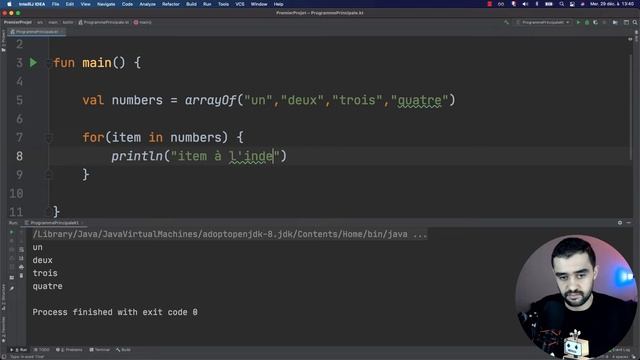The height and width of the screenshot is (360, 640).
Task: Click the print icon in the Run panel
Action: click(21, 267)
